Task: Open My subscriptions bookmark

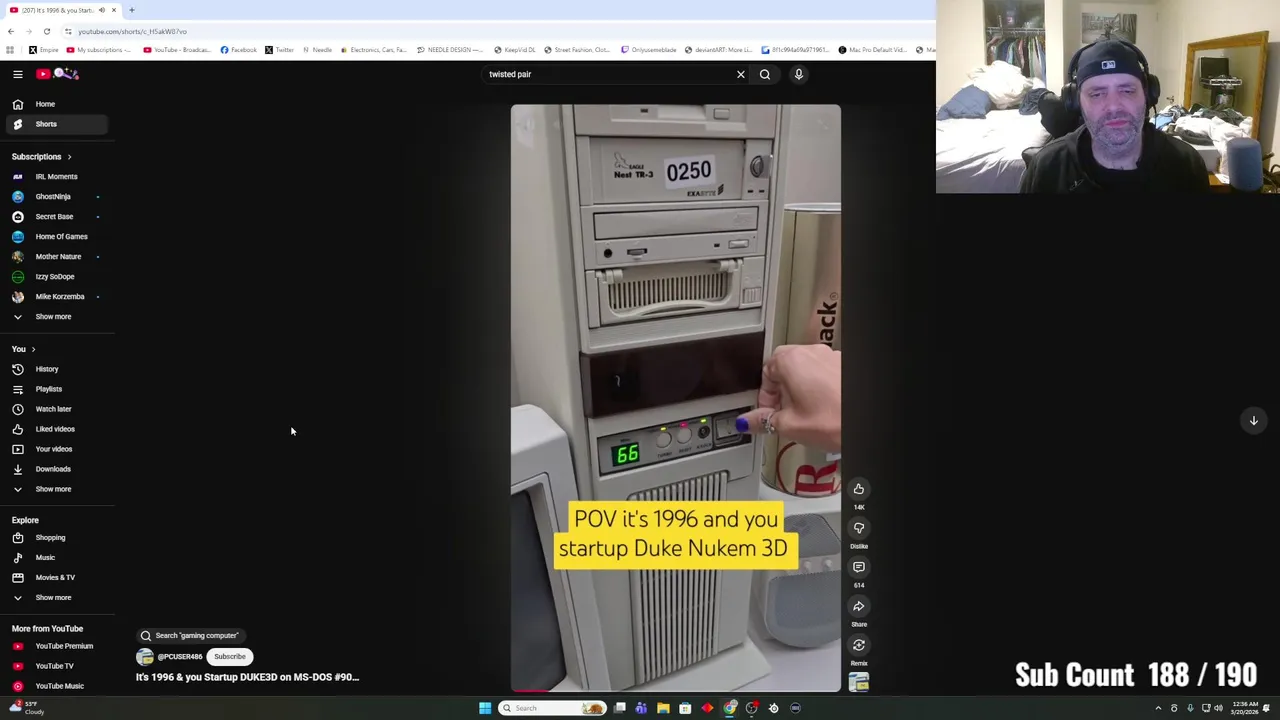Action: pyautogui.click(x=98, y=50)
